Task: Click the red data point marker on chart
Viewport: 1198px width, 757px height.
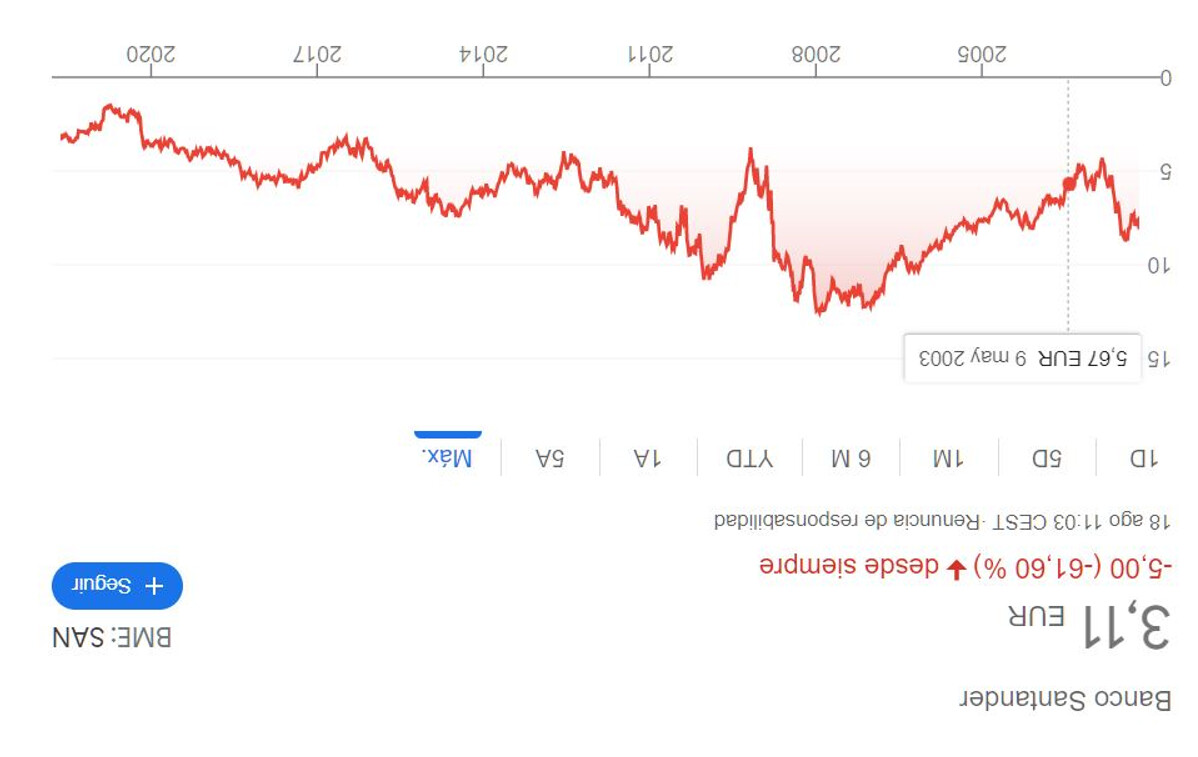Action: click(1069, 184)
